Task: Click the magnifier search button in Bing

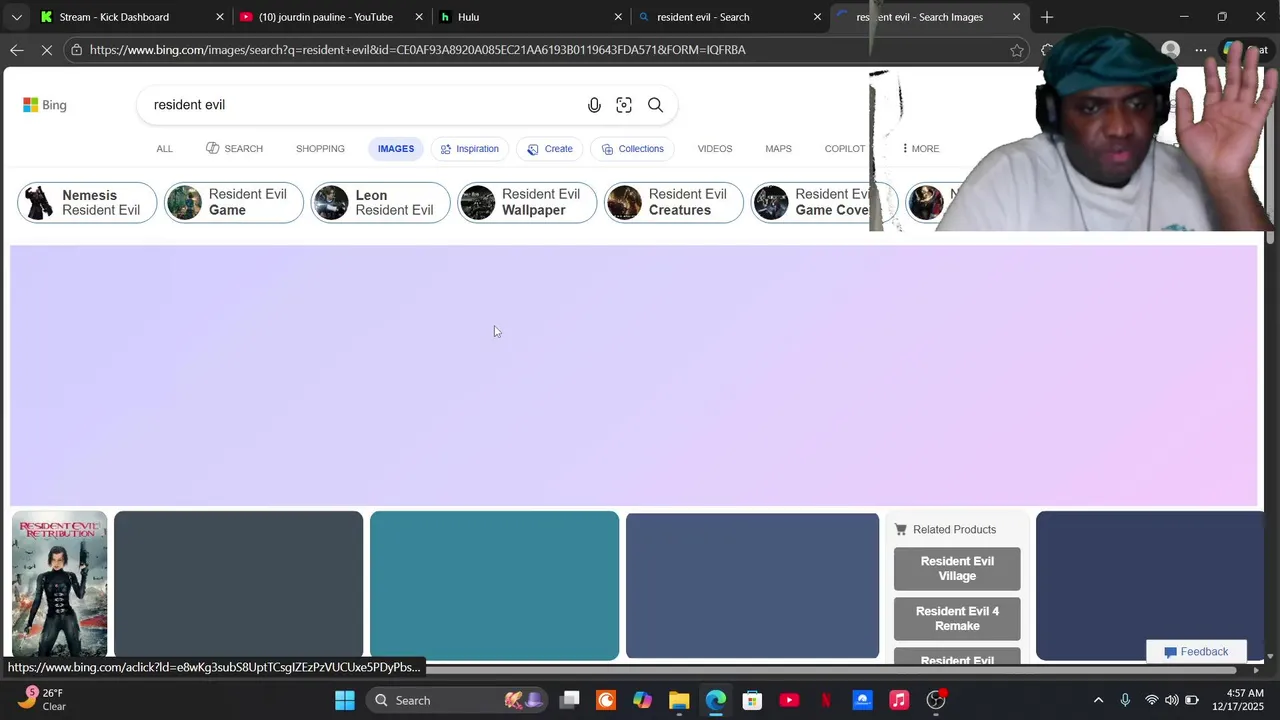Action: 655,105
